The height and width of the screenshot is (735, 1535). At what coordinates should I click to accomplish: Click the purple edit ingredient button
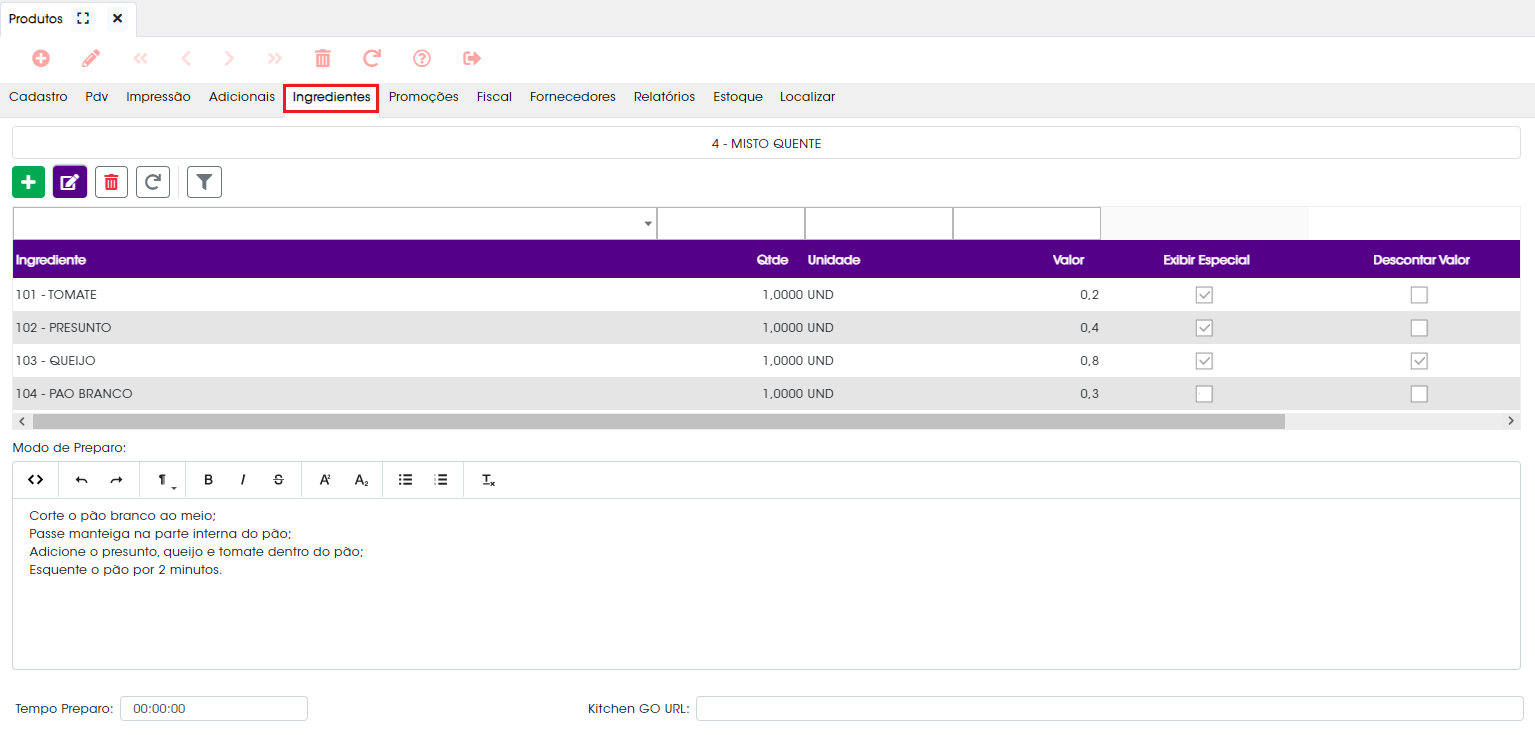pos(70,182)
